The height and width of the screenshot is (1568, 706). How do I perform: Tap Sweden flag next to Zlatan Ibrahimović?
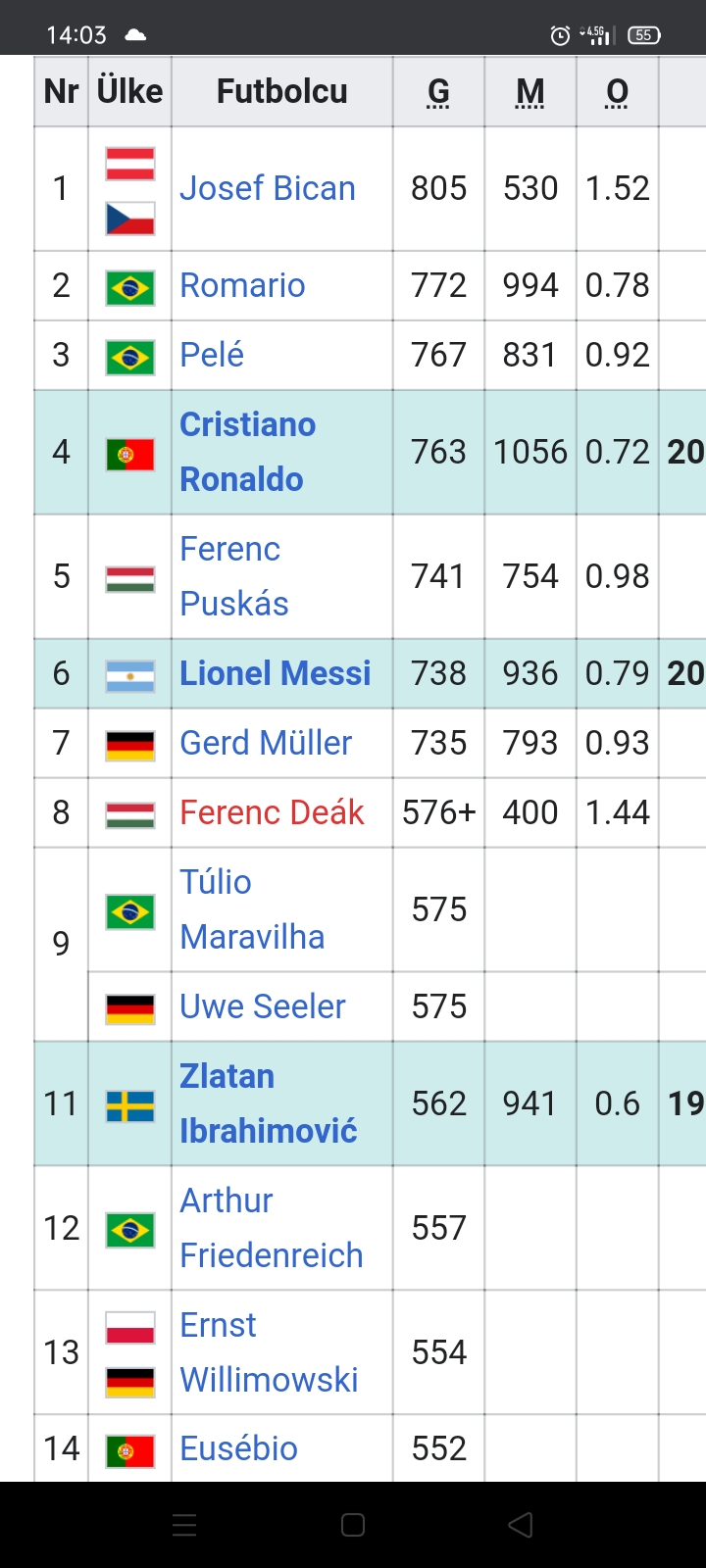tap(130, 1105)
